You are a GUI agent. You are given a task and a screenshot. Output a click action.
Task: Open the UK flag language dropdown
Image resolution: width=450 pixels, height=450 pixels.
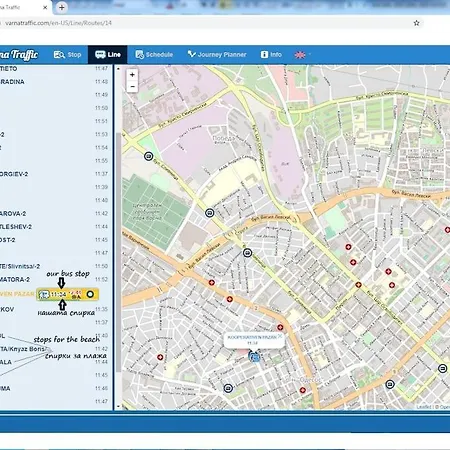point(302,55)
